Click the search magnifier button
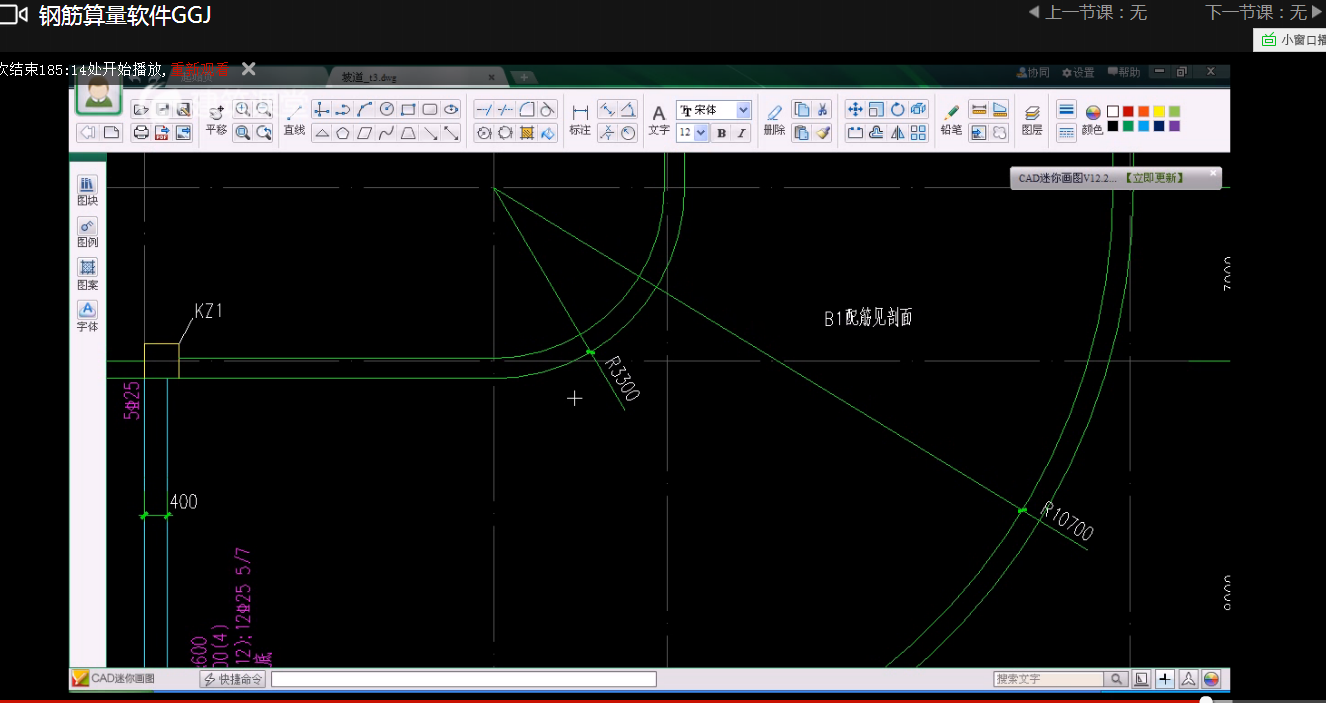 (x=1117, y=679)
